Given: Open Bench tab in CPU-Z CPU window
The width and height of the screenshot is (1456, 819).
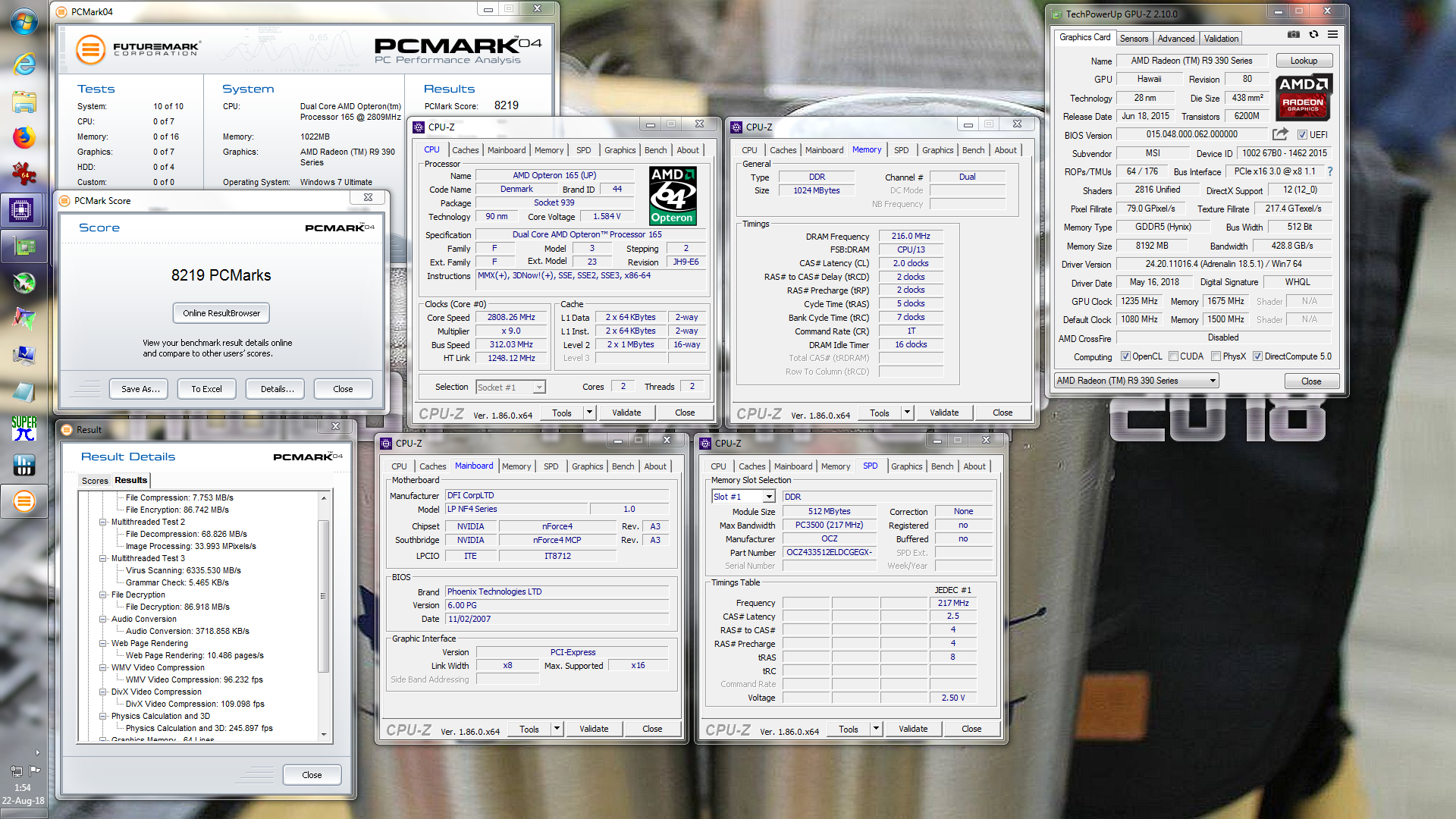Looking at the screenshot, I should coord(655,150).
